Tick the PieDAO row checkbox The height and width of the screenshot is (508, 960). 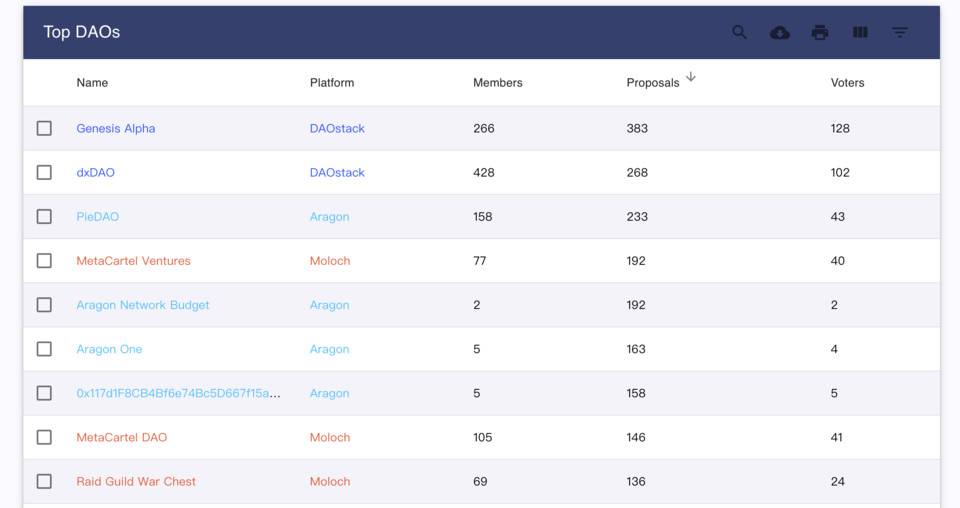44,217
